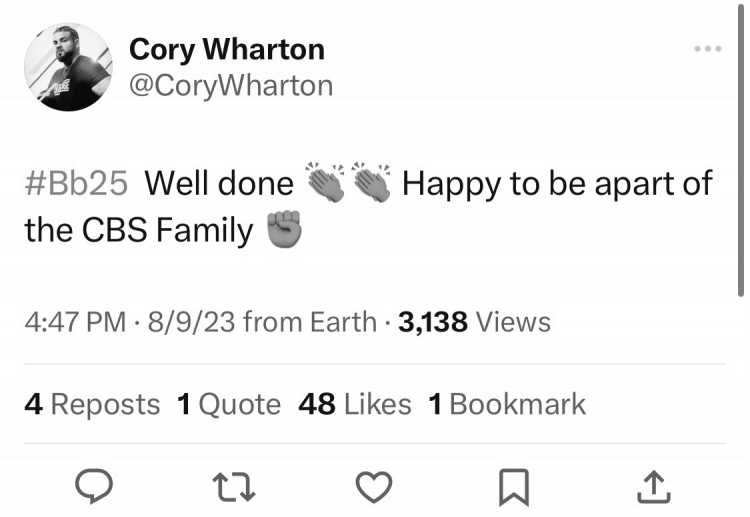
Task: Open Cory Wharton's profile picture
Action: 68,67
